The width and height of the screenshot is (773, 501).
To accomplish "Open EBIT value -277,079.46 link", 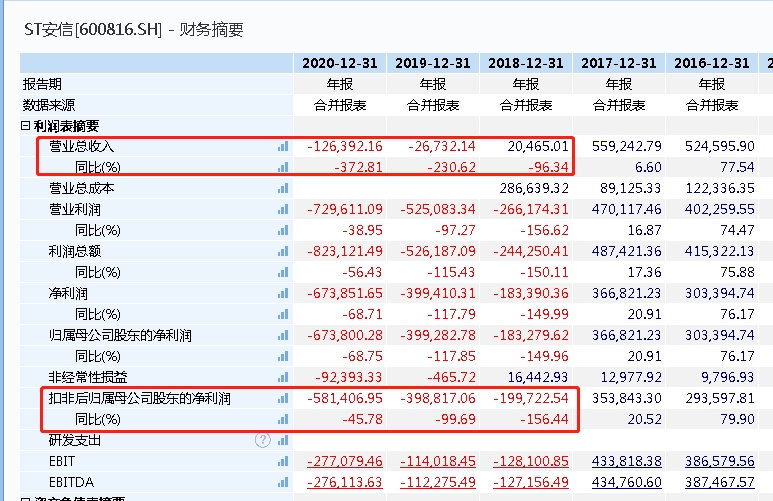I will click(345, 462).
